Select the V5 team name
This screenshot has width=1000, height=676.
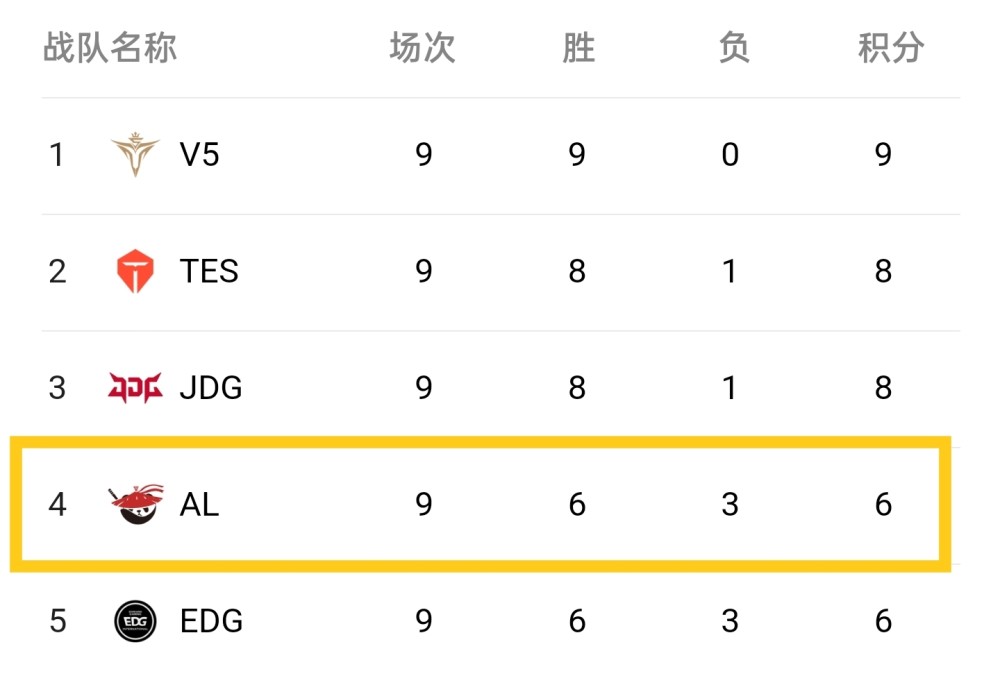click(x=199, y=155)
